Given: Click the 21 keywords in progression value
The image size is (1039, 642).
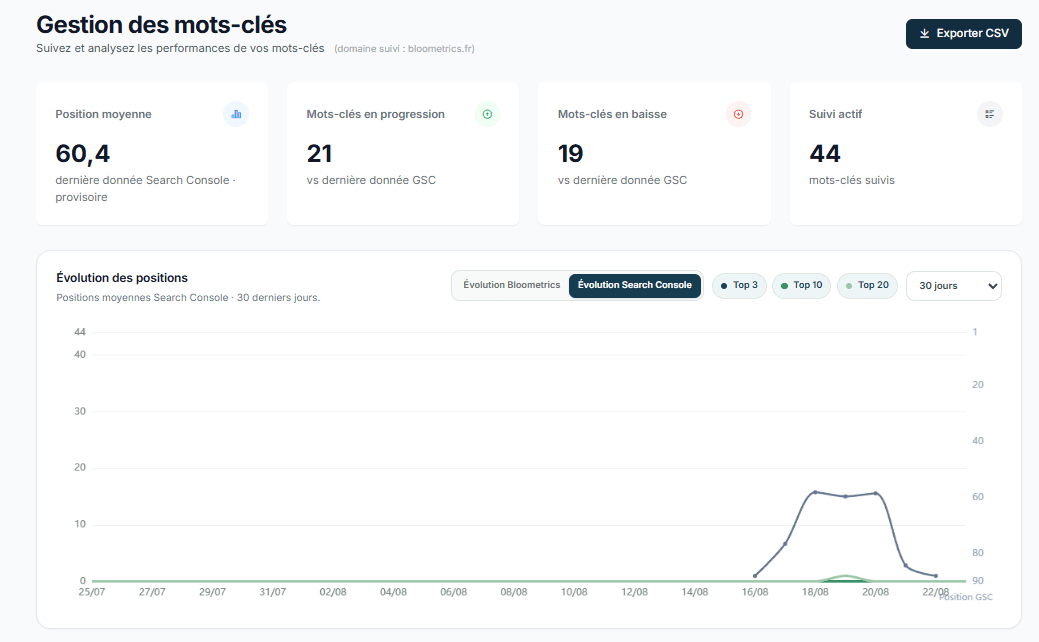Looking at the screenshot, I should pyautogui.click(x=319, y=154).
